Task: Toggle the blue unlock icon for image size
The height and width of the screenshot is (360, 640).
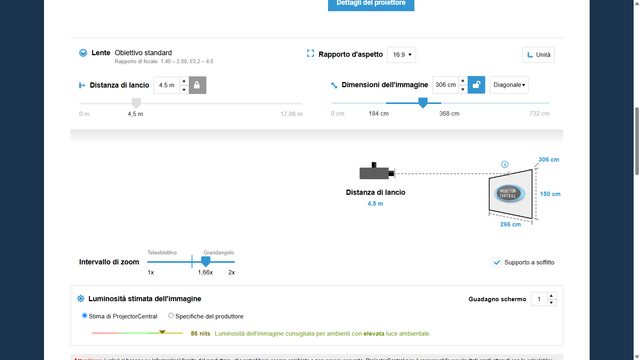Action: (x=476, y=85)
